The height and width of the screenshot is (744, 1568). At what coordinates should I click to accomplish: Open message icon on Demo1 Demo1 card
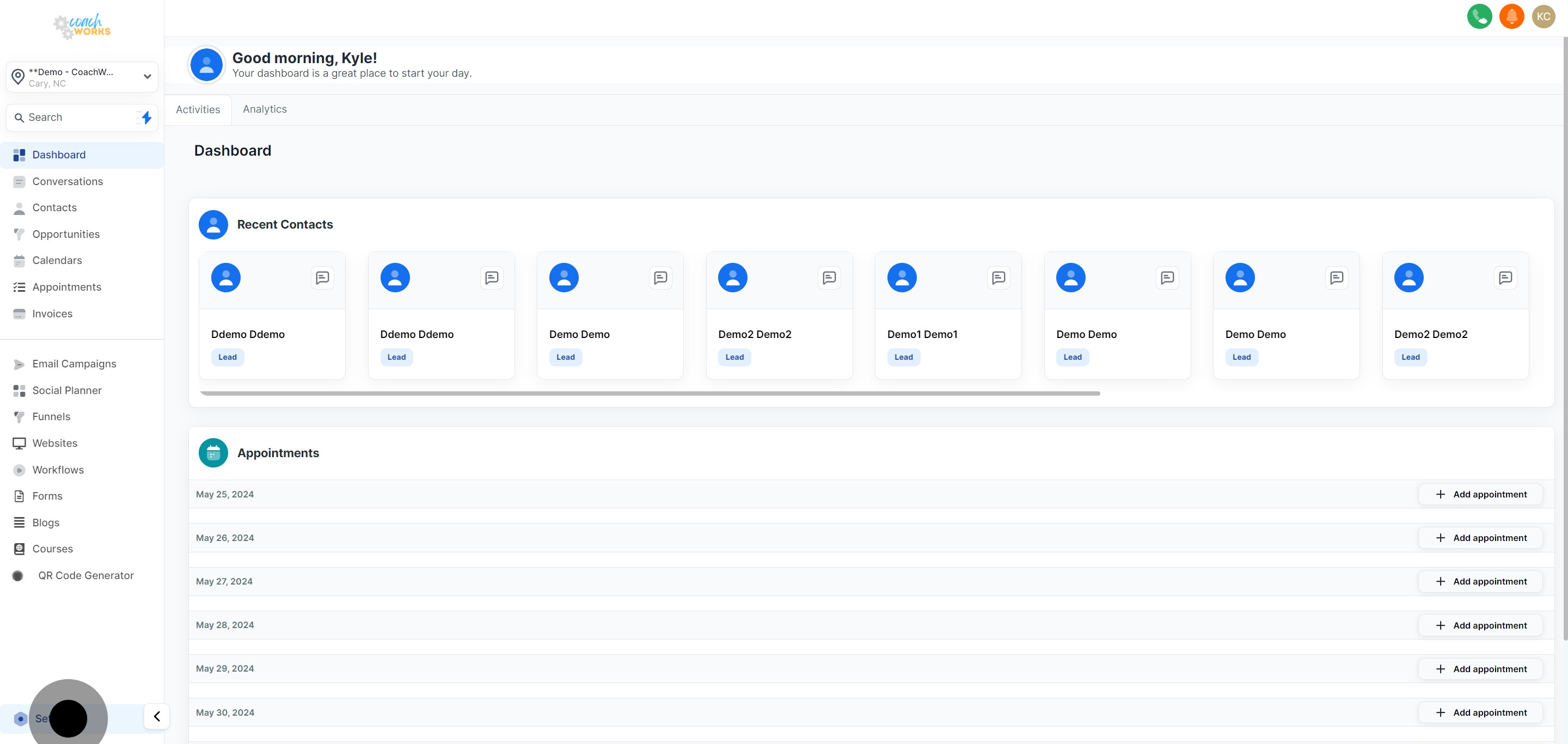tap(999, 278)
